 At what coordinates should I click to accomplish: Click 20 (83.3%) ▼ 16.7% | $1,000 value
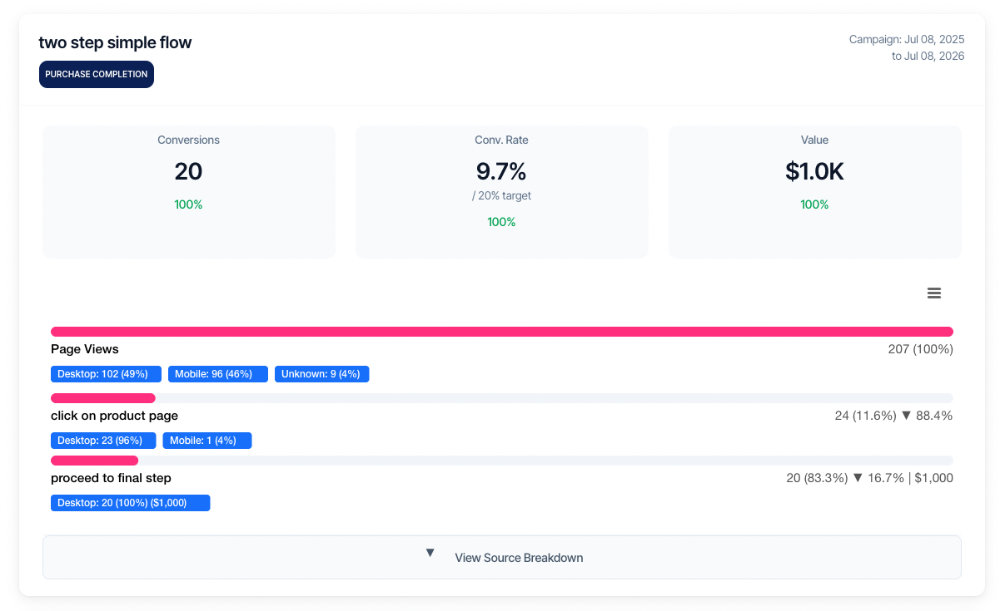click(869, 478)
